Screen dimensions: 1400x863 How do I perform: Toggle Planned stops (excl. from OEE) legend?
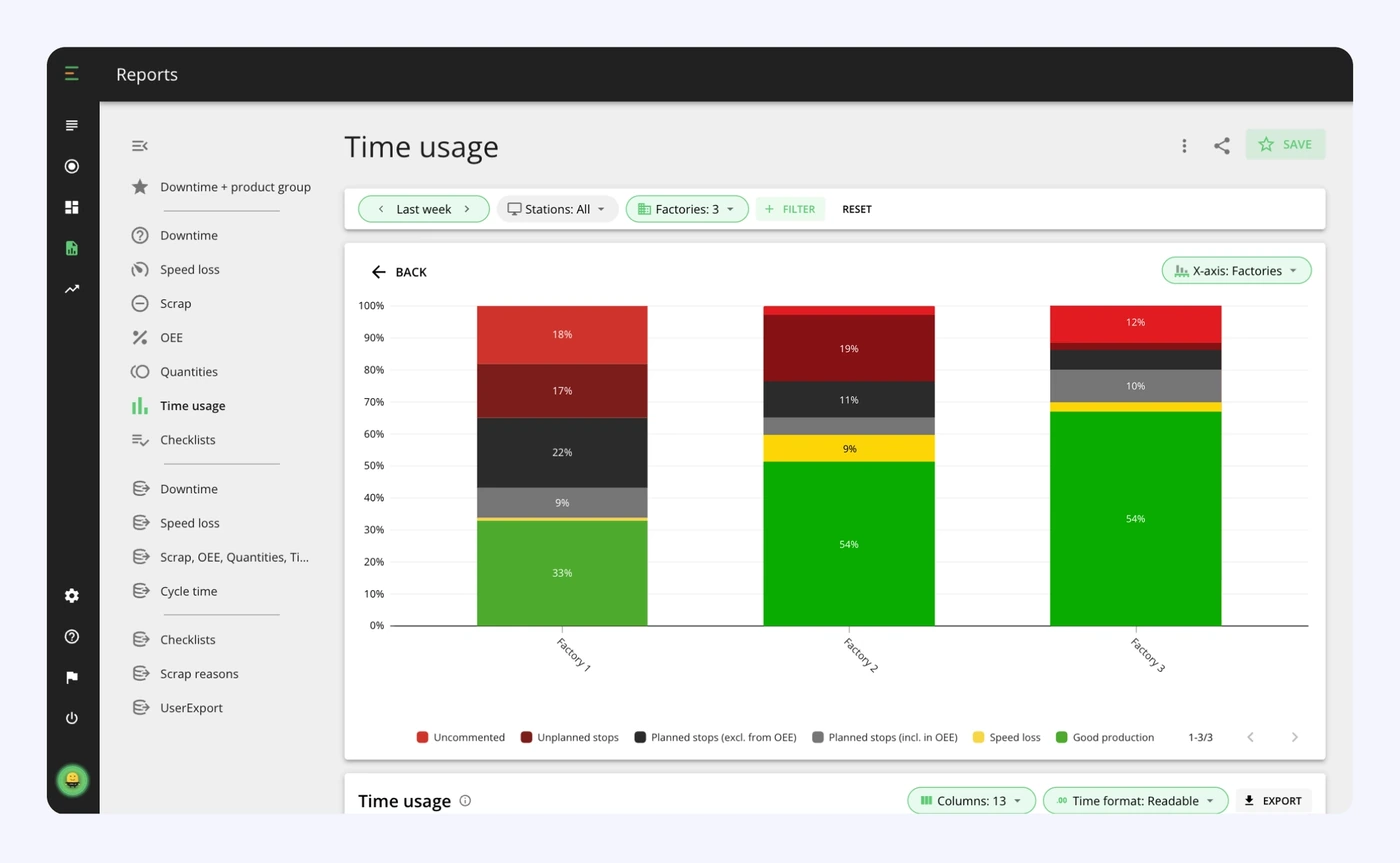point(715,737)
